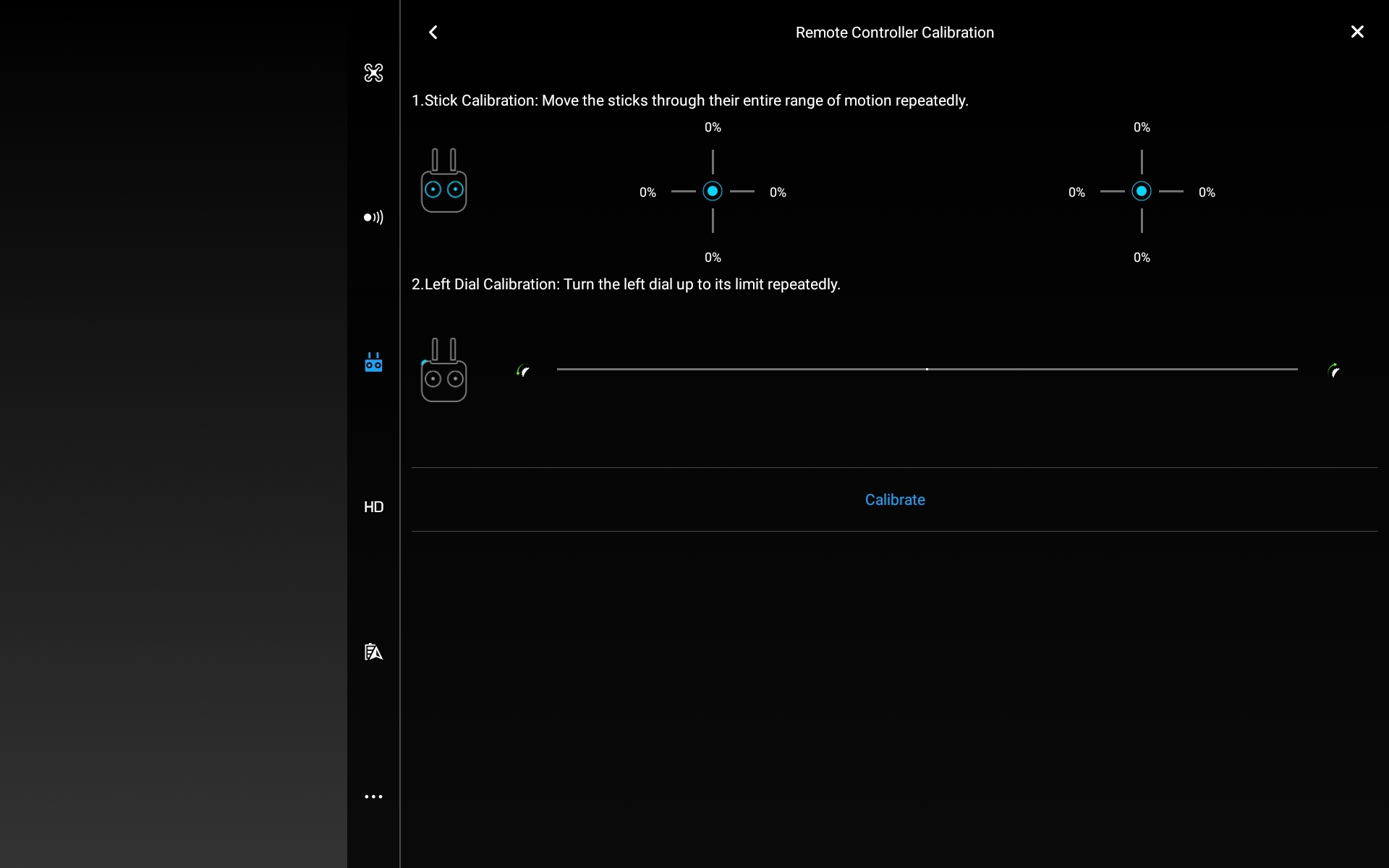
Task: Click the top 0% value of left stick
Action: click(x=713, y=127)
